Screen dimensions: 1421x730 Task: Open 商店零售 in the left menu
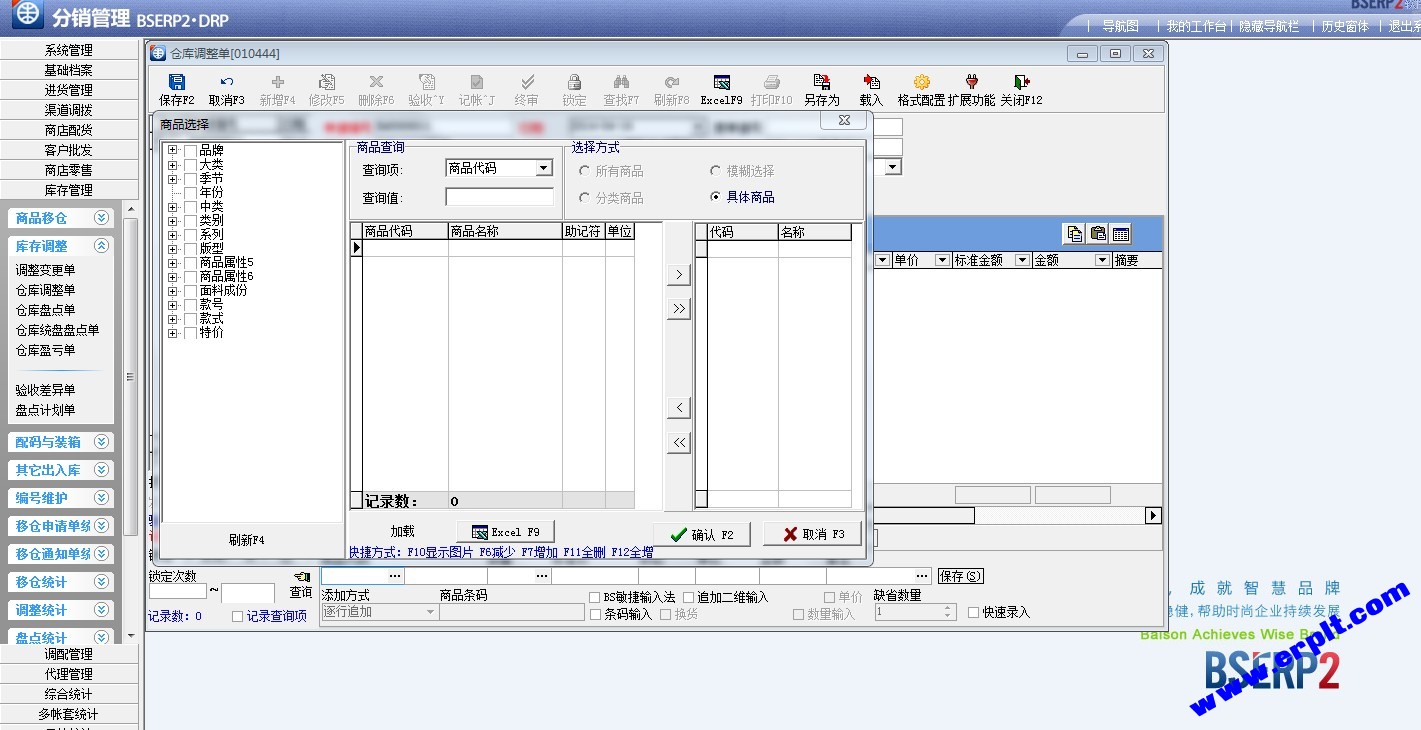(69, 170)
